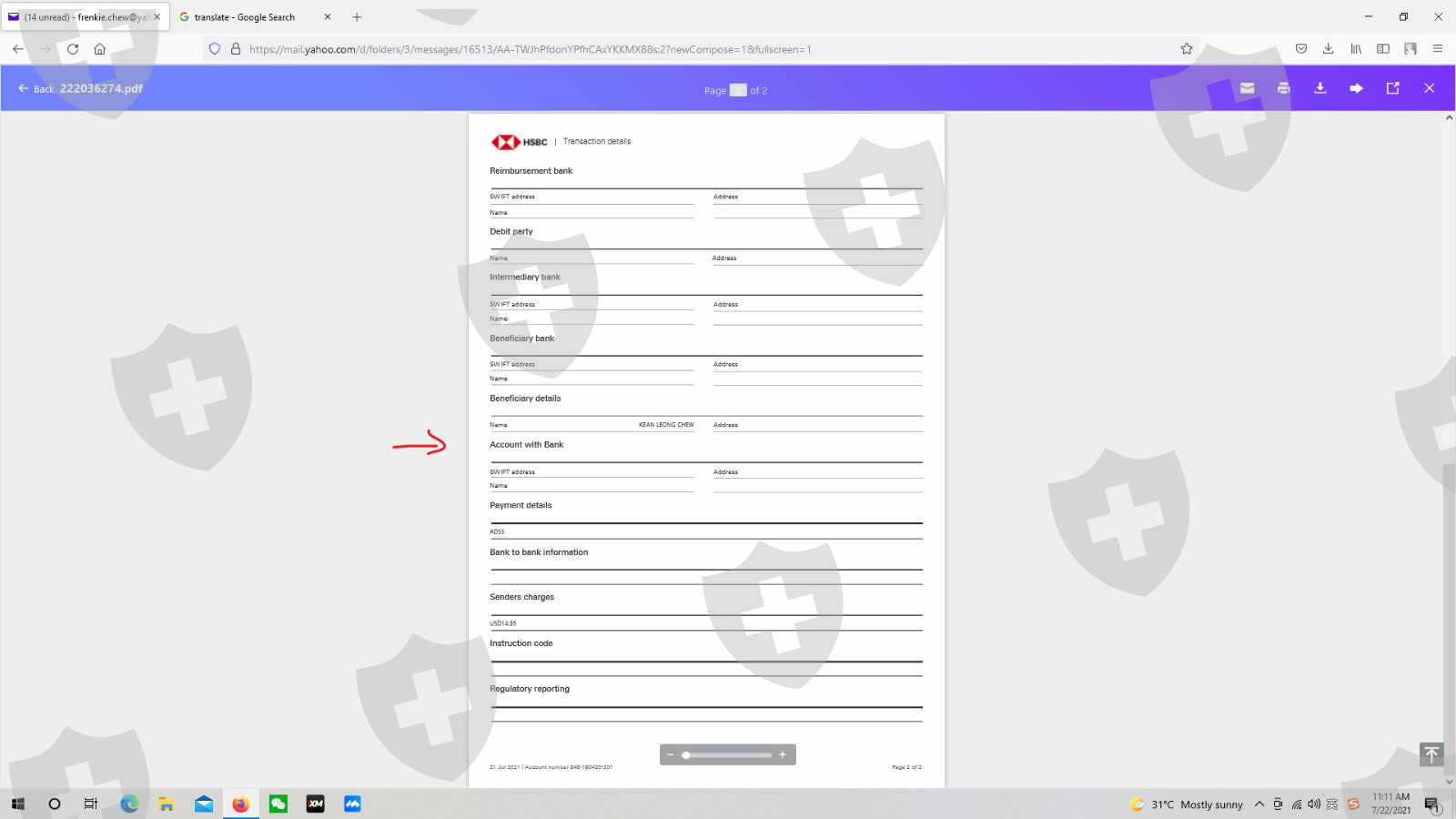Switch keyboard input language indicator
Viewport: 1456px width, 819px height.
1332,804
